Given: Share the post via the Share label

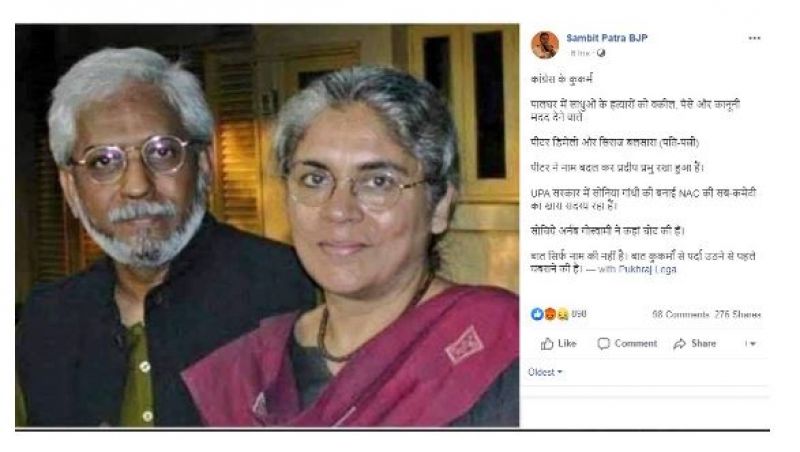Looking at the screenshot, I should click(704, 343).
